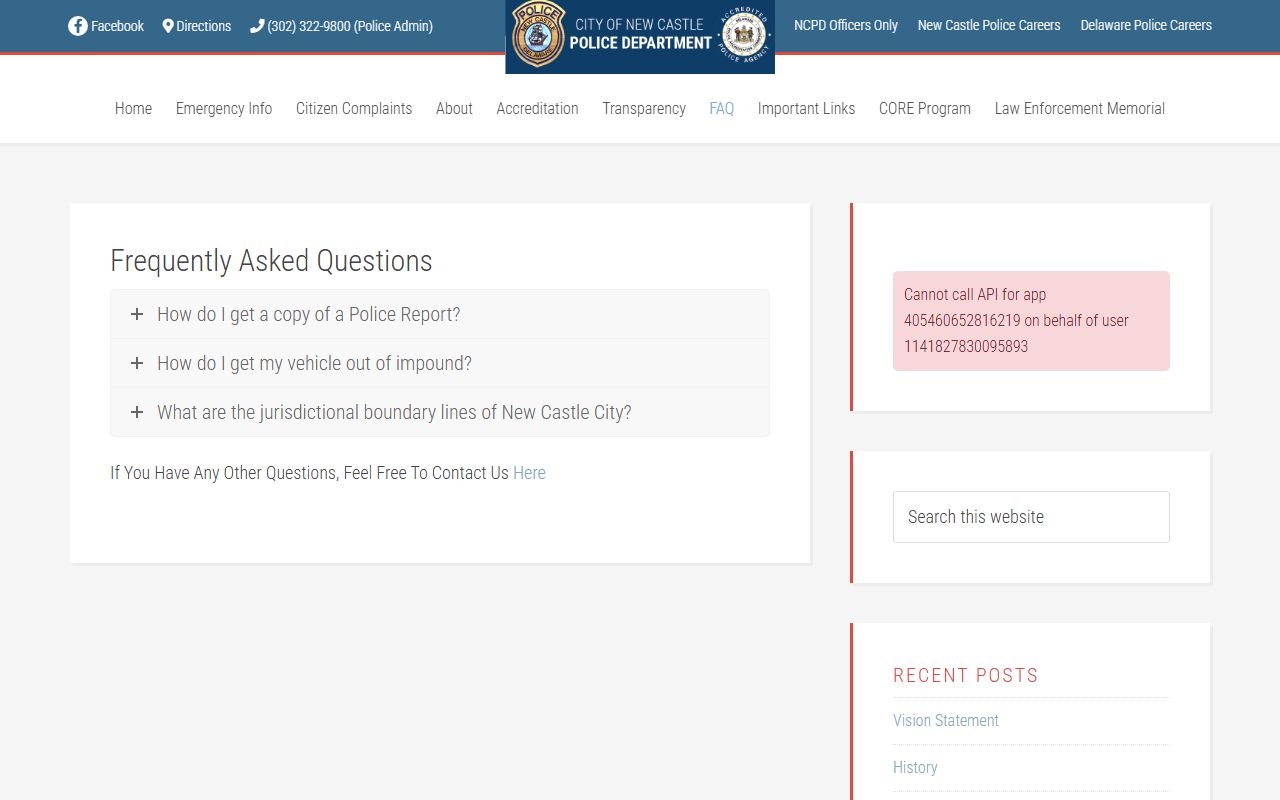Click the Facebook logo icon

tap(78, 26)
